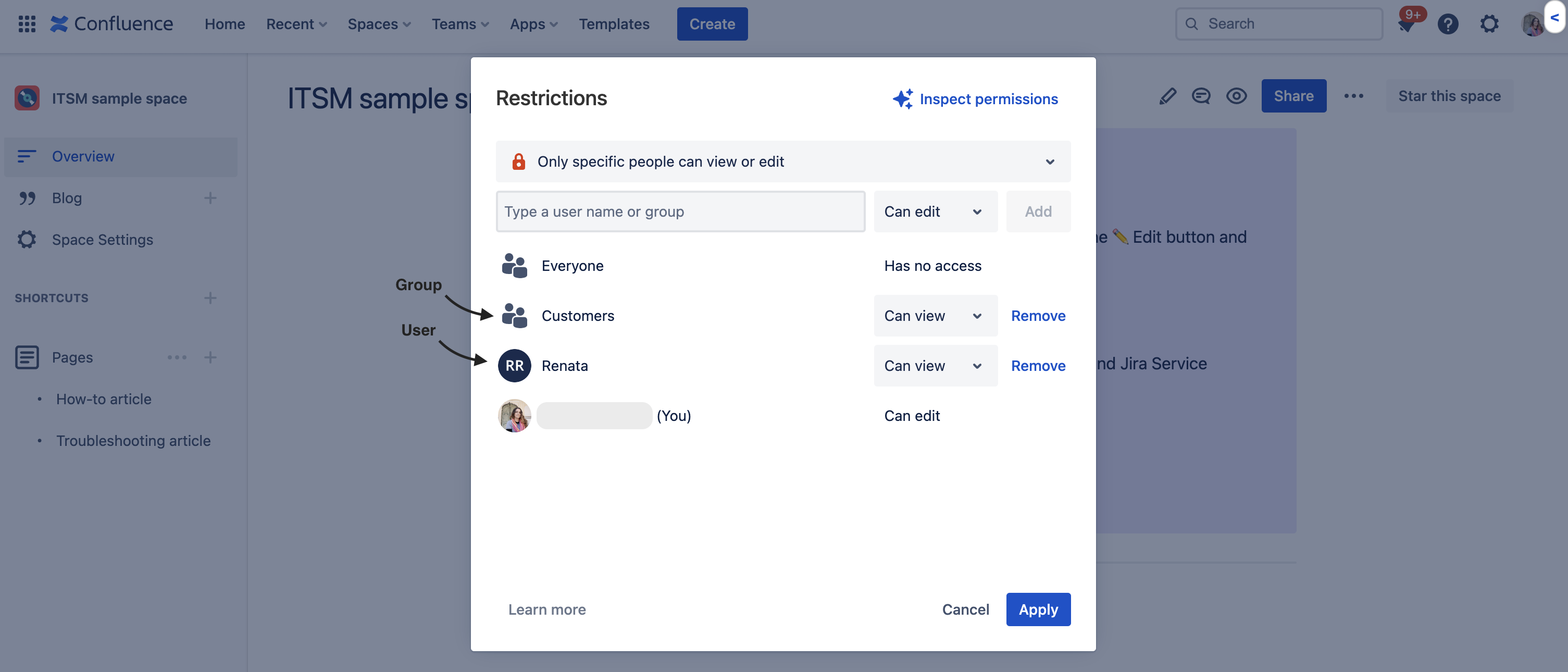Open the Templates menu item
This screenshot has height=672, width=1568.
[x=614, y=24]
